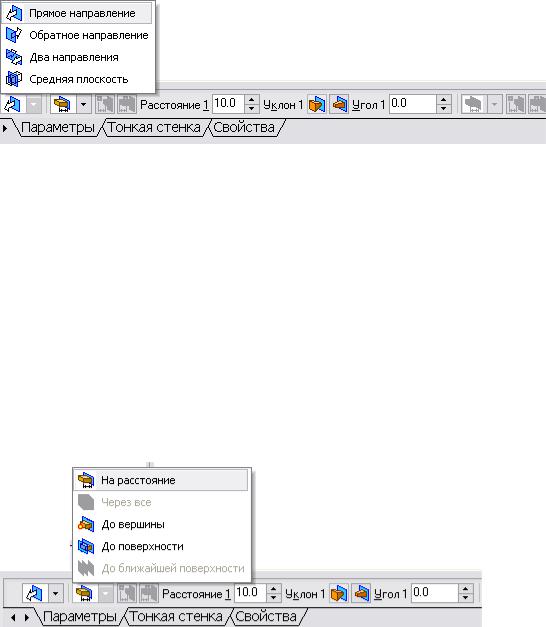546x627 pixels.
Task: Pick 'На расстояние' extrusion option
Action: (161, 480)
